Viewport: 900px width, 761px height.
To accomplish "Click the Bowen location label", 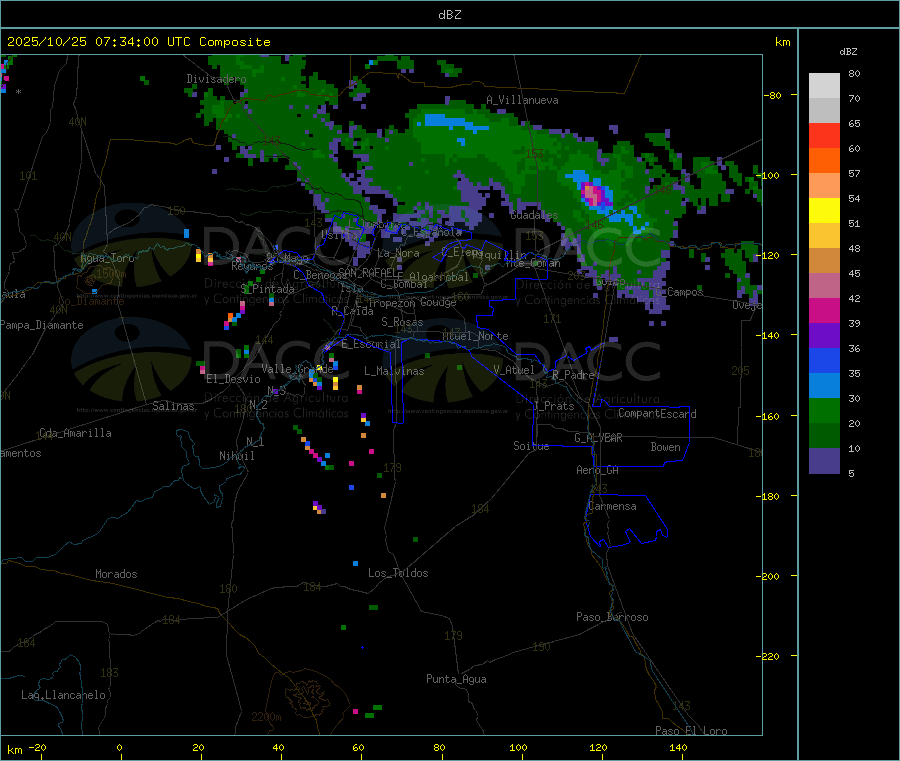I will tap(666, 447).
